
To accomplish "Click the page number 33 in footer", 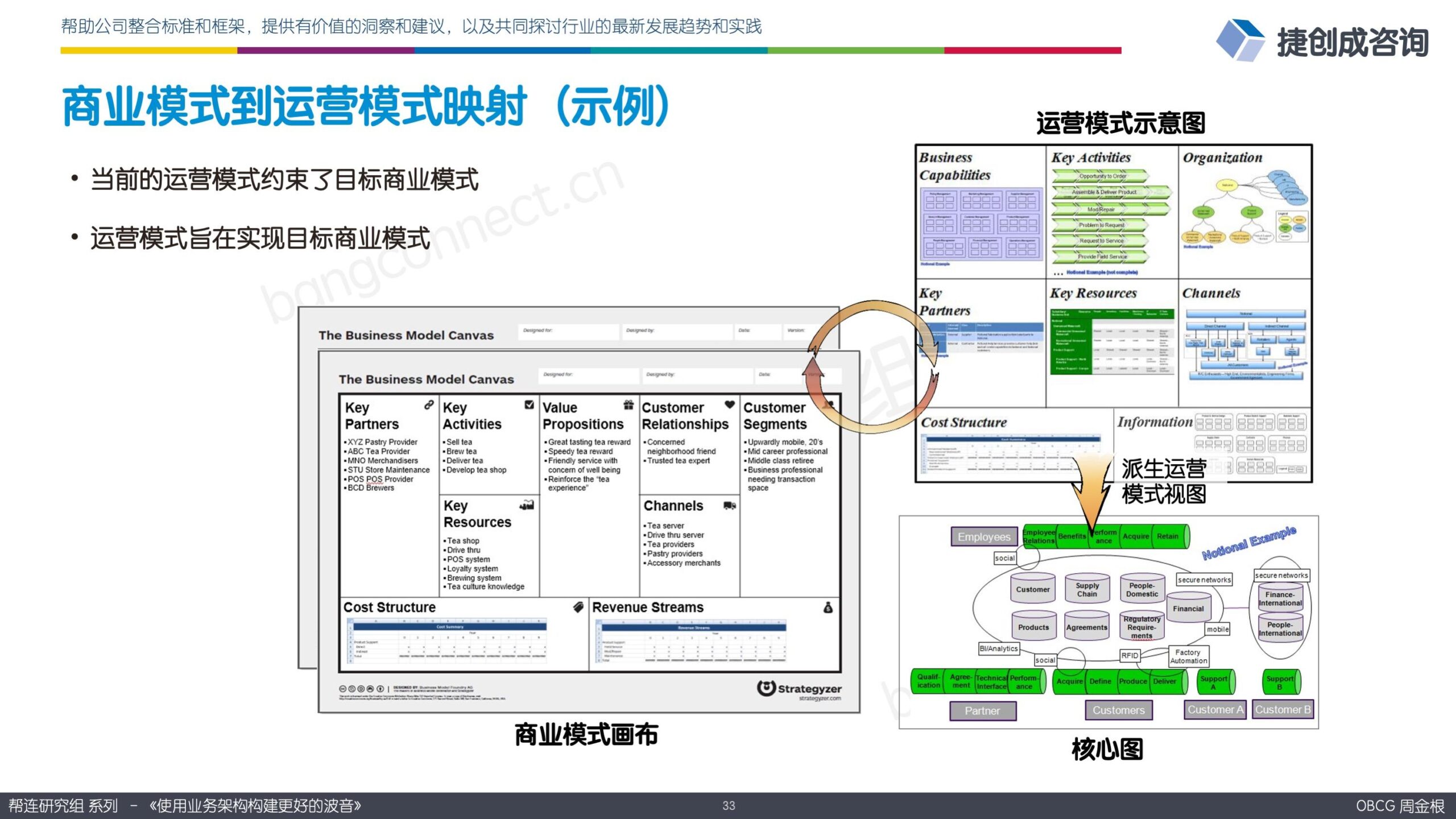I will pos(729,806).
